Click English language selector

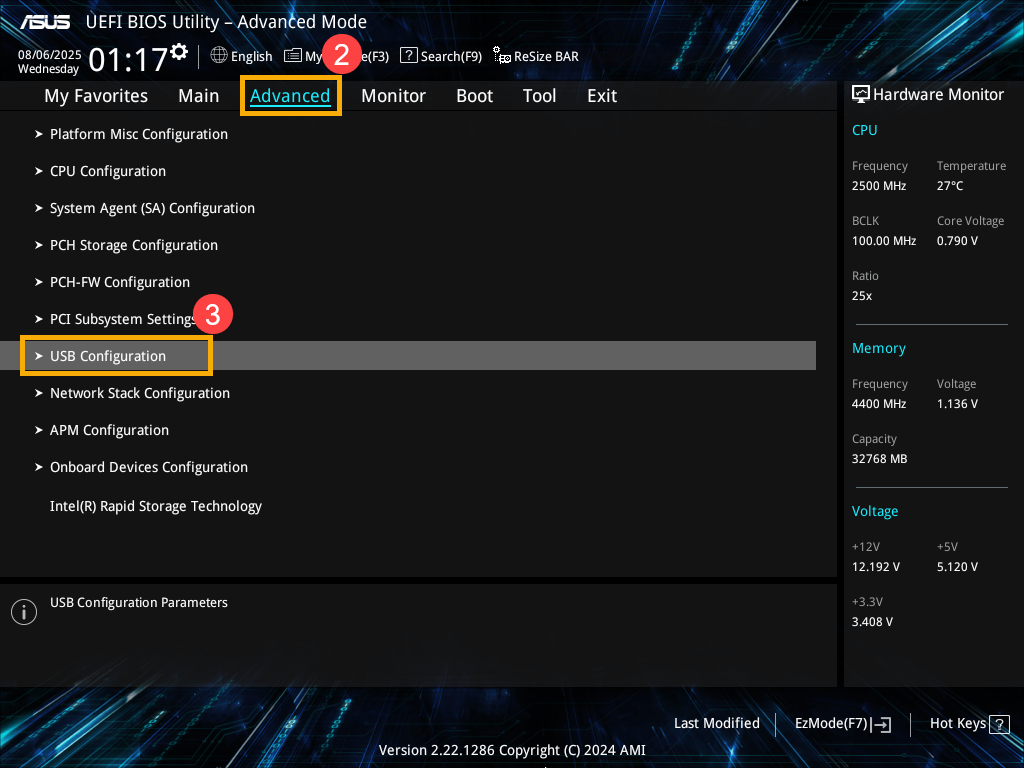(x=241, y=56)
